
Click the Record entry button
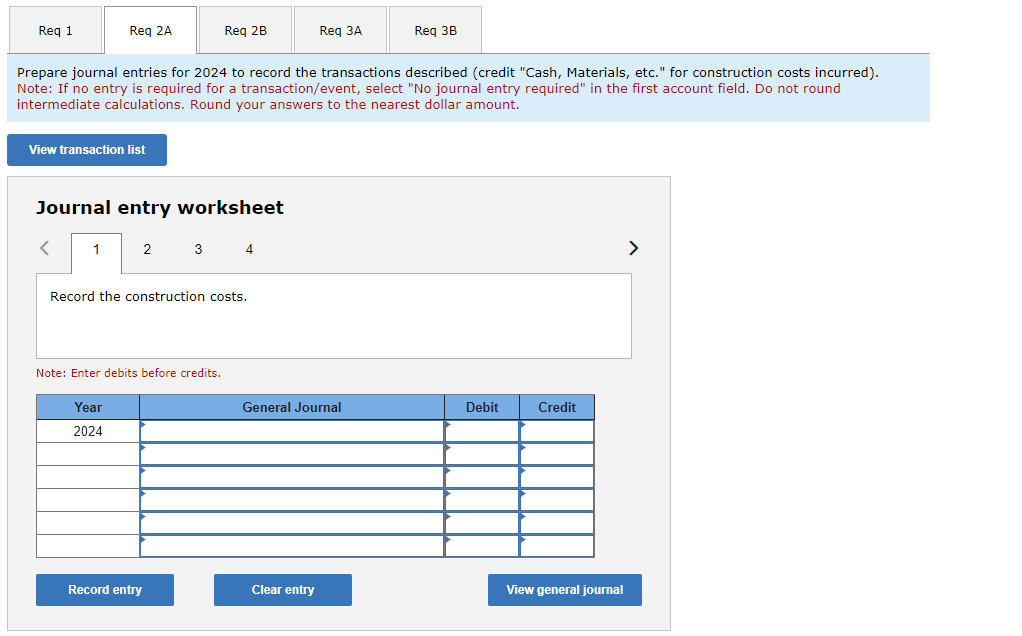104,589
